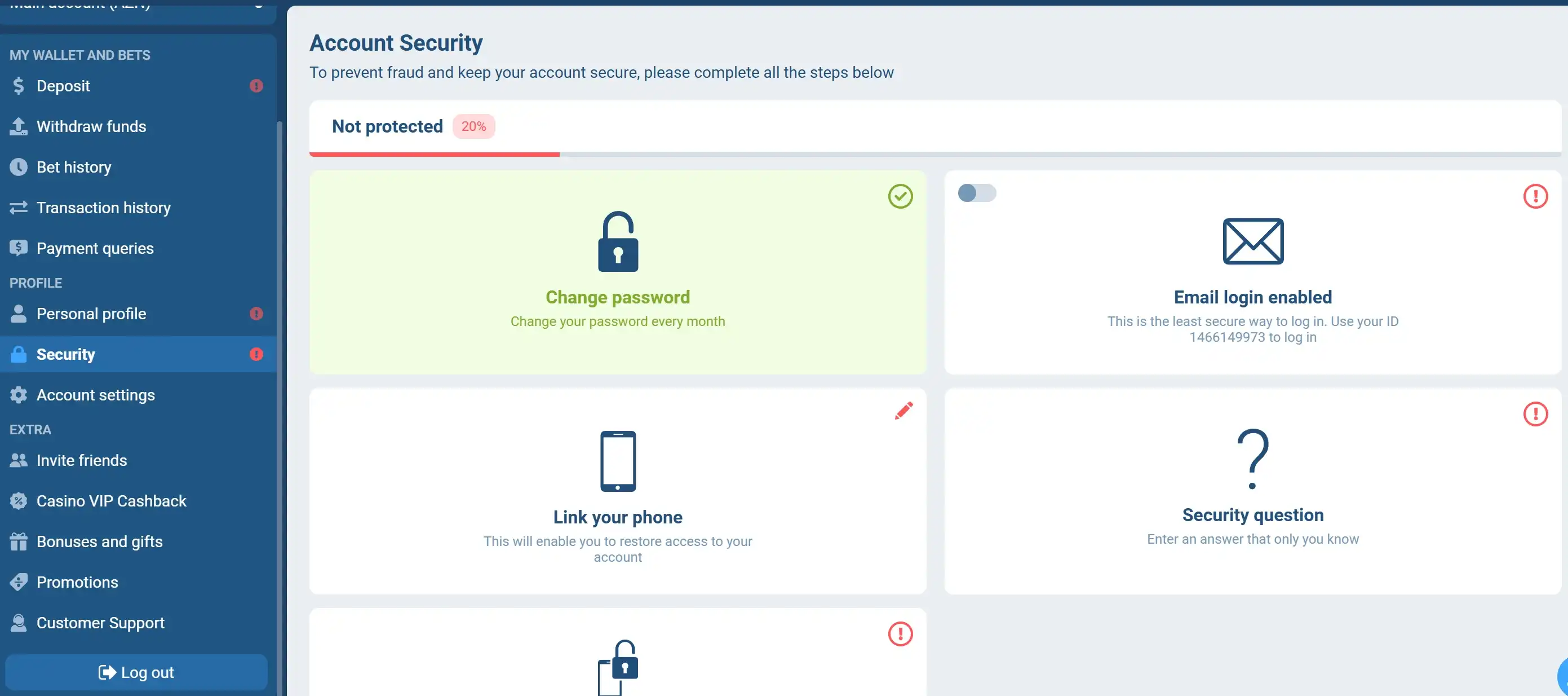Click the Log out button
This screenshot has width=1568, height=696.
[x=136, y=672]
